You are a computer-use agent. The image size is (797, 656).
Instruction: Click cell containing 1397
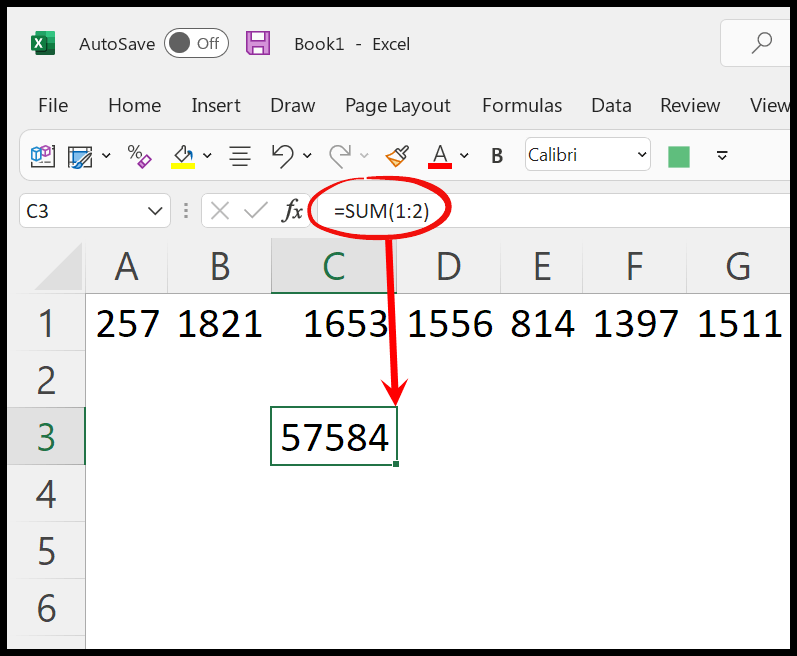point(634,323)
